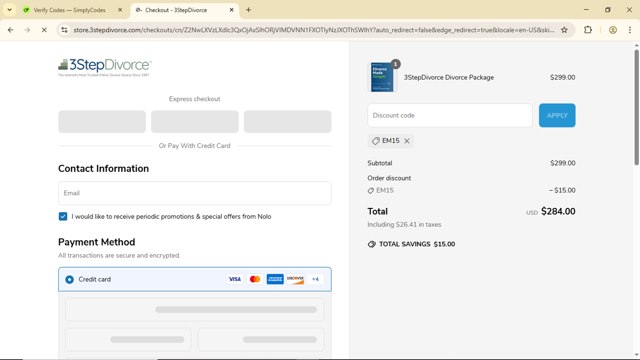Go back to the previous page
This screenshot has height=360, width=640.
point(11,30)
